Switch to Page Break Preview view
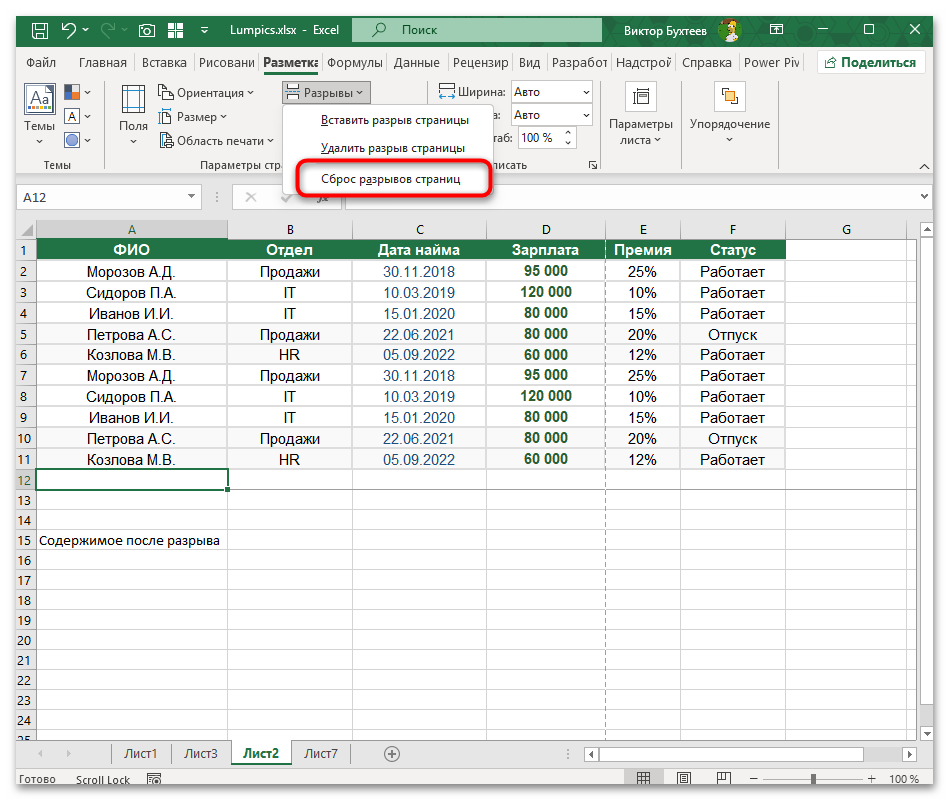Screen dimensions: 949x800 724,779
